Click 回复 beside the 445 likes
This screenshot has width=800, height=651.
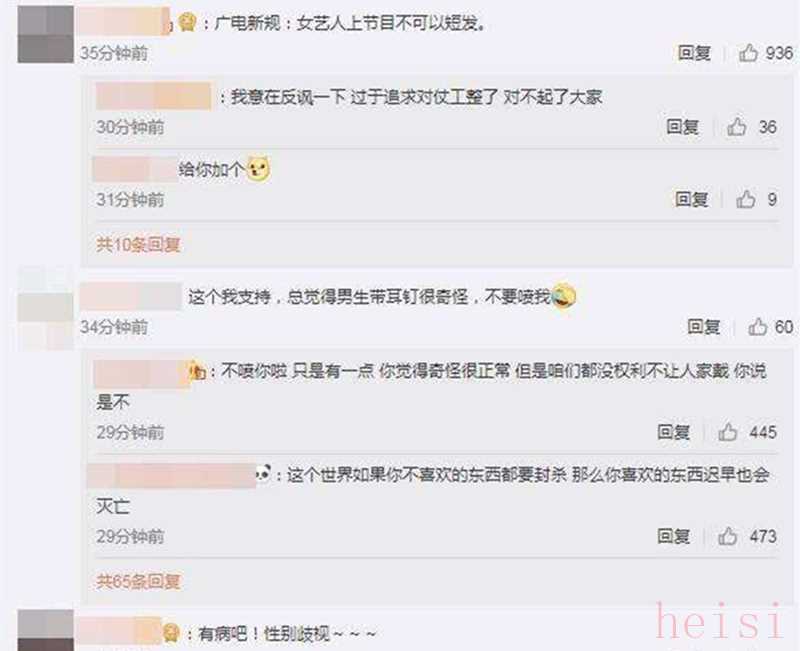coord(673,432)
